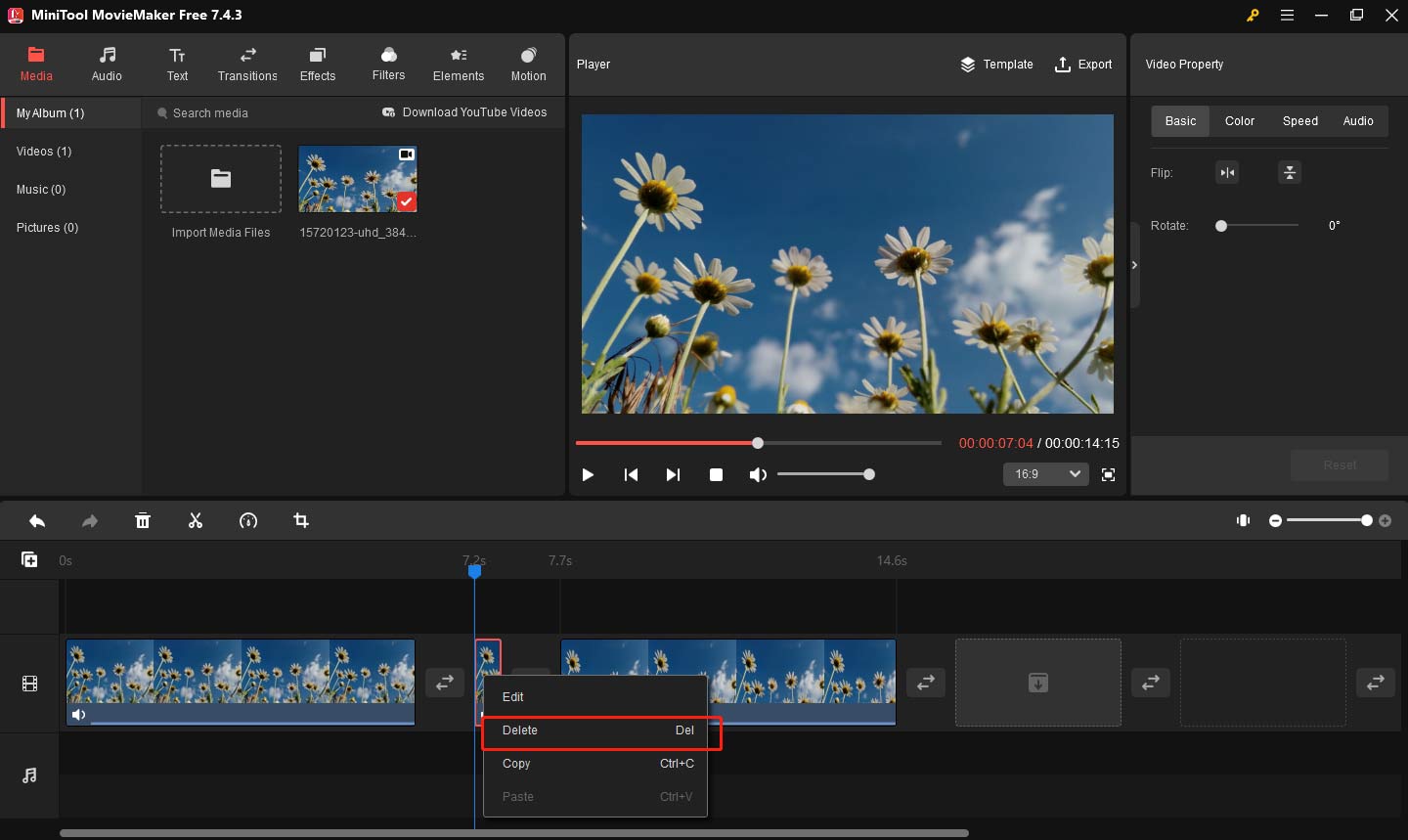Select the crop tool icon
The image size is (1408, 840).
tap(301, 521)
